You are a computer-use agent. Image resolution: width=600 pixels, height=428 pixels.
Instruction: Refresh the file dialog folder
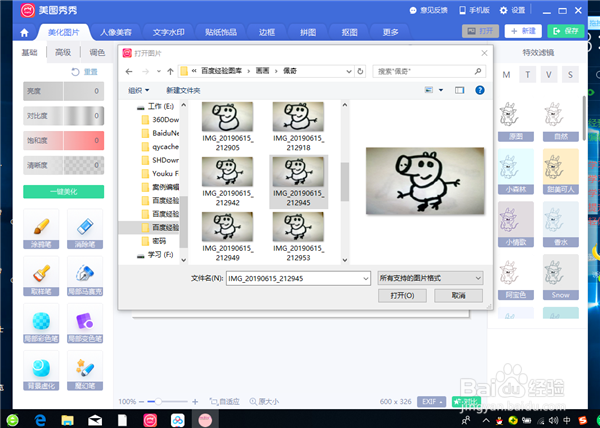(360, 71)
